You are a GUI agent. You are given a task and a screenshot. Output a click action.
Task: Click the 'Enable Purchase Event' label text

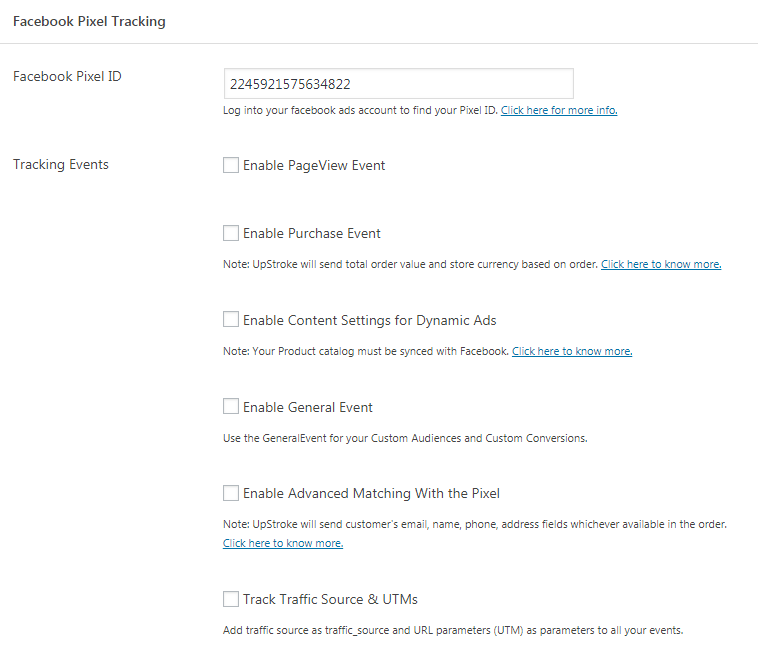coord(312,233)
